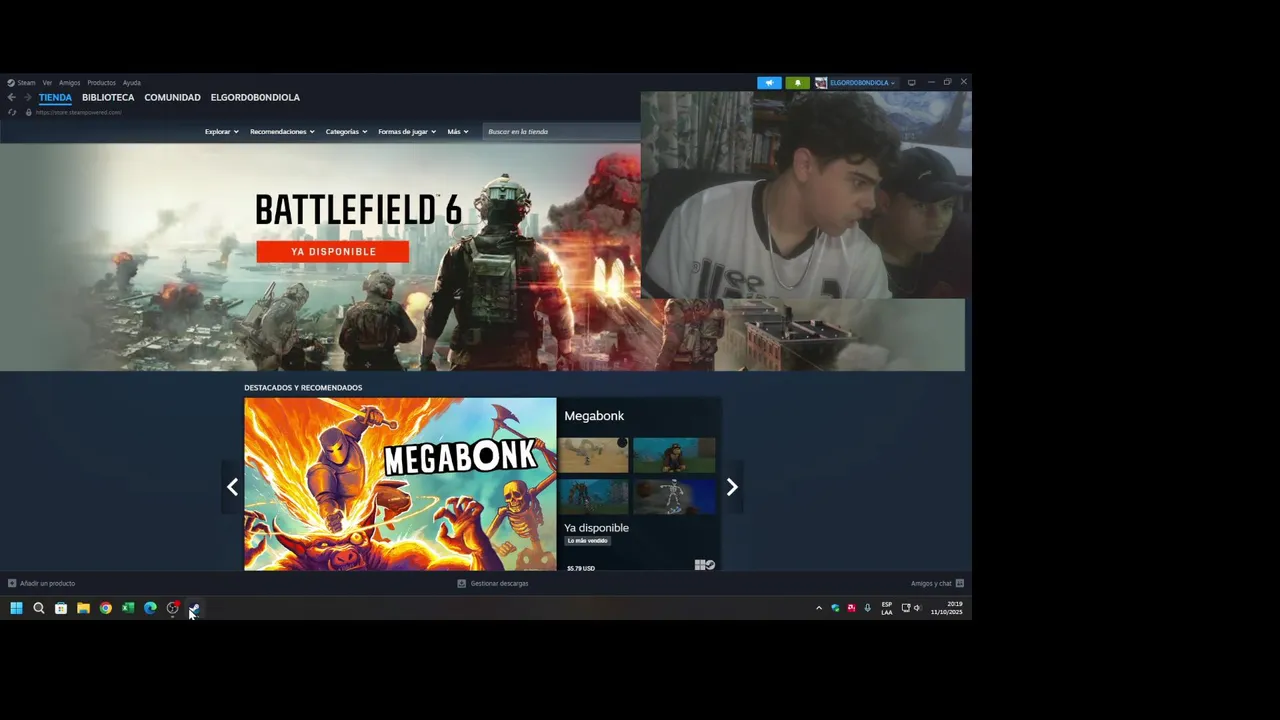
Task: Open Windows taskbar search
Action: coord(39,608)
